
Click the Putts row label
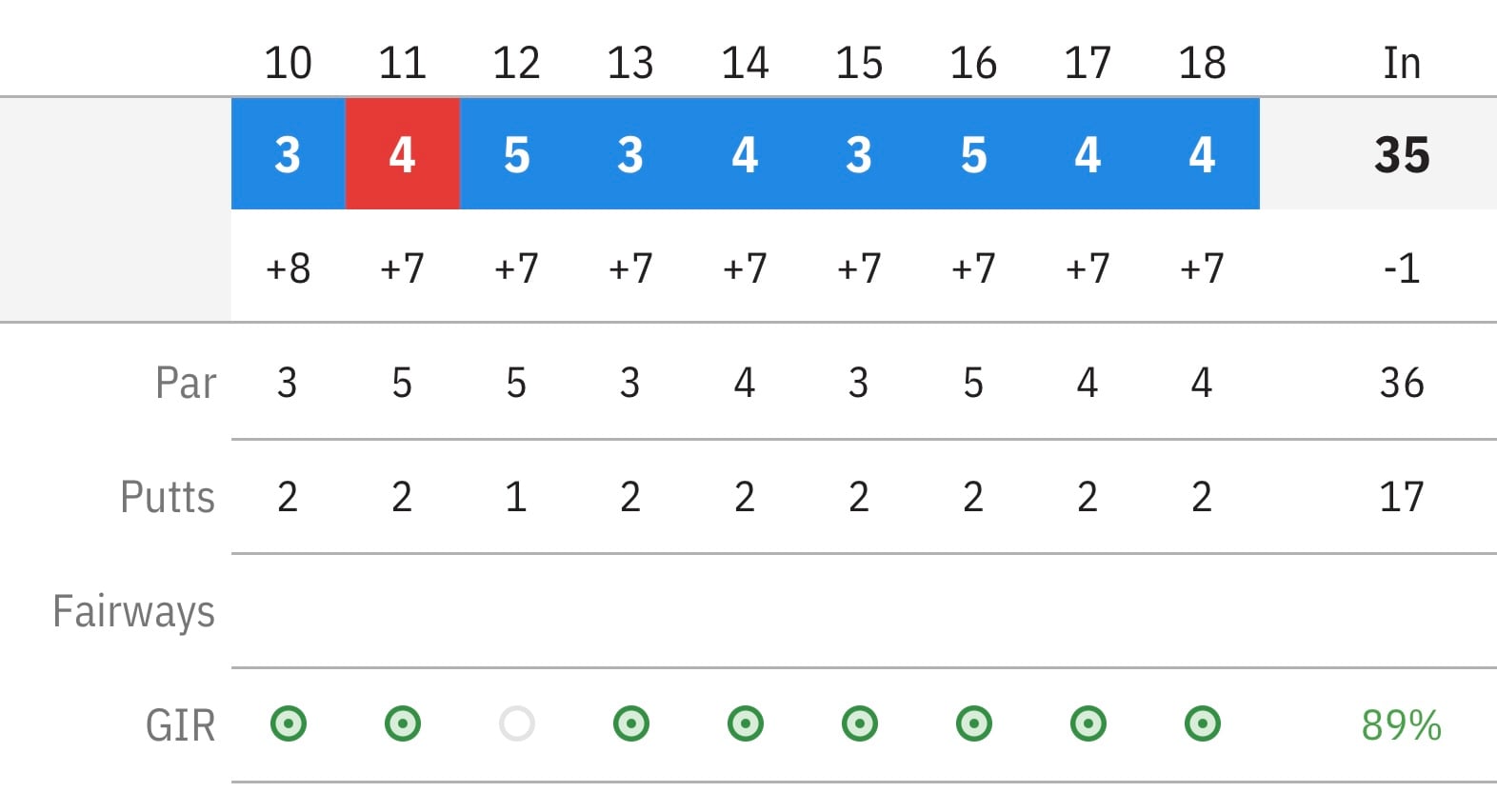pyautogui.click(x=168, y=497)
